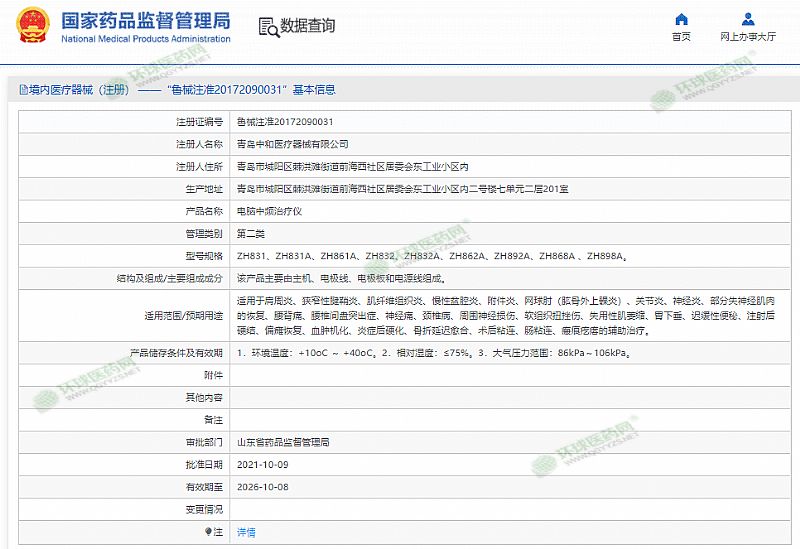
Task: Click the approval date 2021-10-09
Action: click(x=261, y=464)
